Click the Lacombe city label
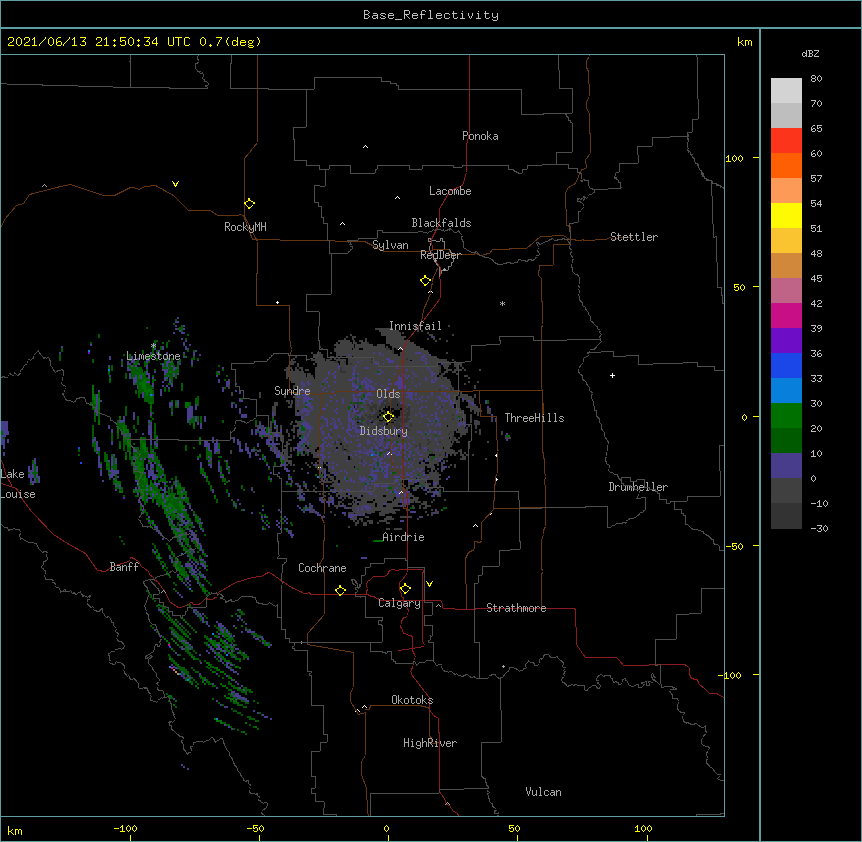862x842 pixels. tap(450, 191)
